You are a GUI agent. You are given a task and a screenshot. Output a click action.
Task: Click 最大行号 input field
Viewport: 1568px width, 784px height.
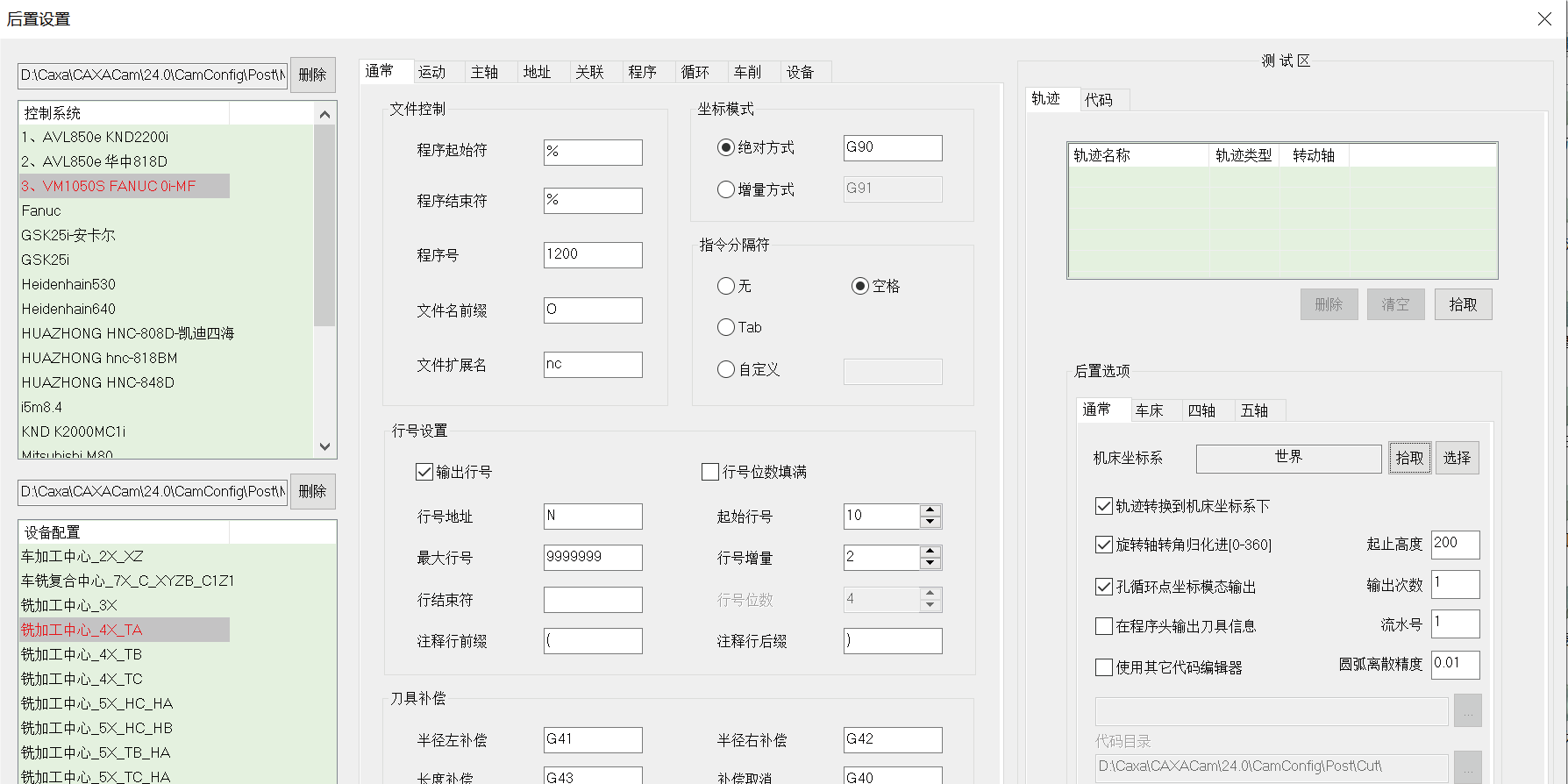coord(593,558)
